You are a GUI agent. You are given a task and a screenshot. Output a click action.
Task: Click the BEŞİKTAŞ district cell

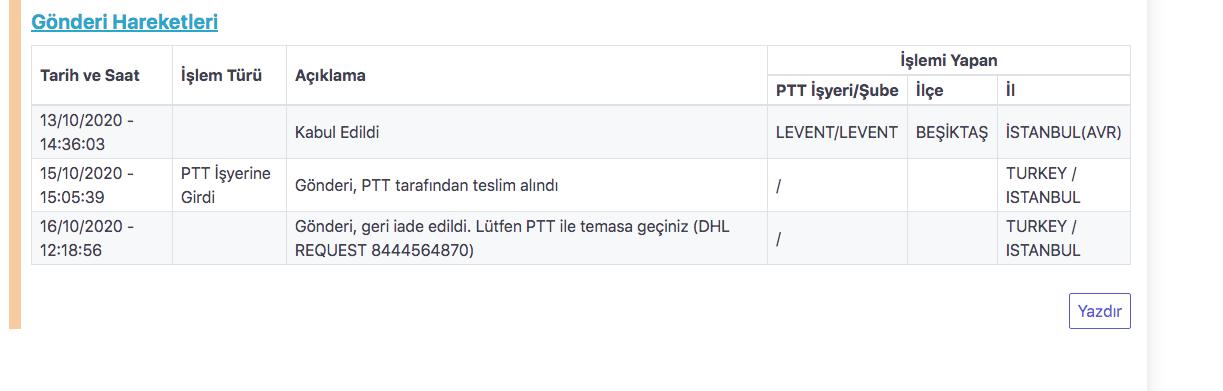coord(952,132)
